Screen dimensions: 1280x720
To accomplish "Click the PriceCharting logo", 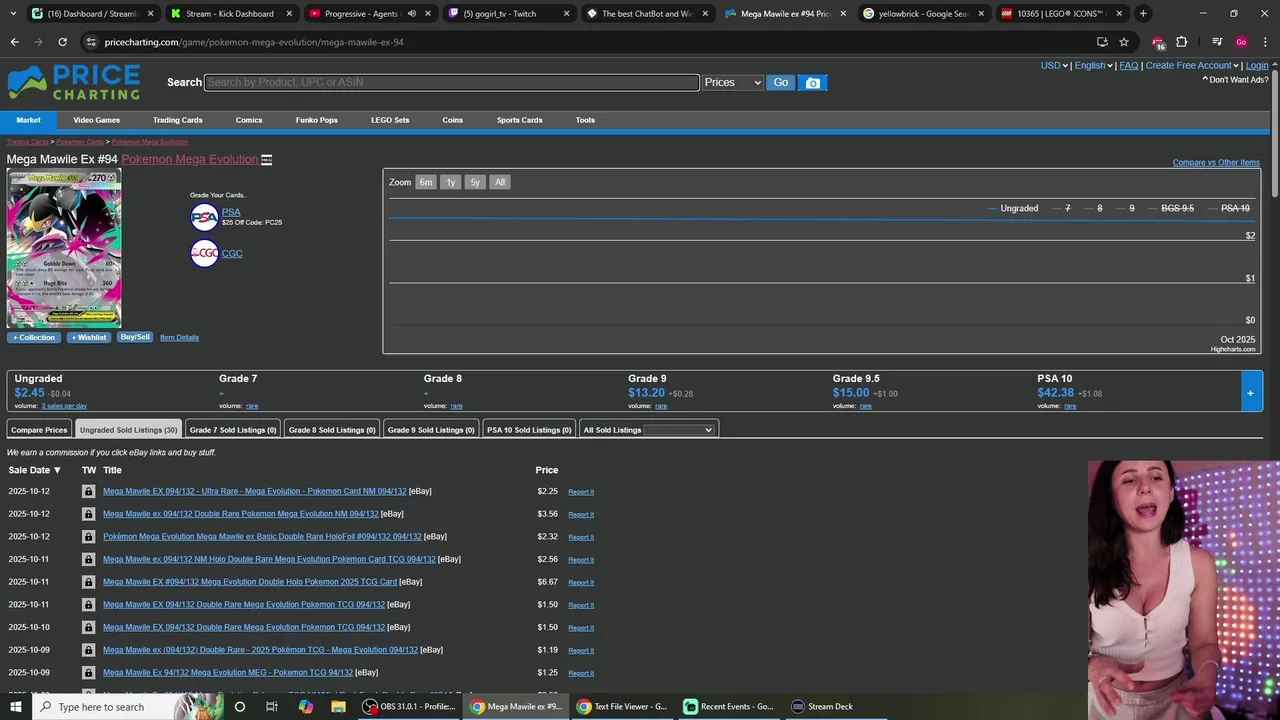I will coord(74,82).
